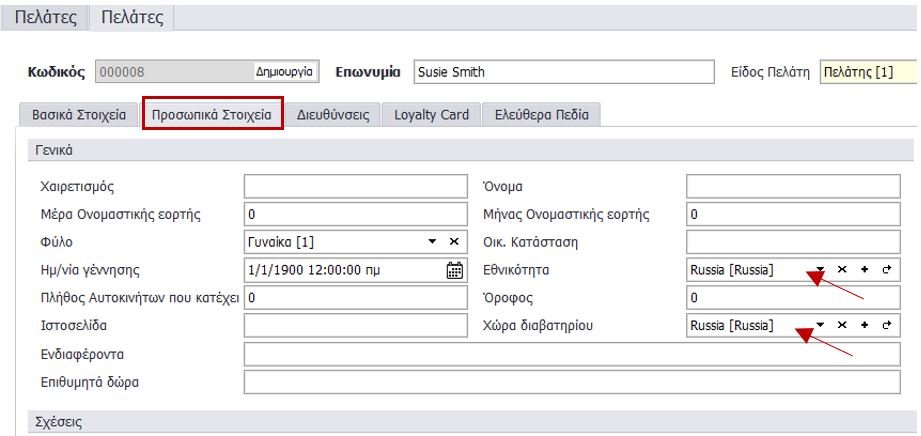Screen dimensions: 921x436
Task: Clear the Χώρα διαβατηρίου value with the X icon
Action: (x=841, y=326)
